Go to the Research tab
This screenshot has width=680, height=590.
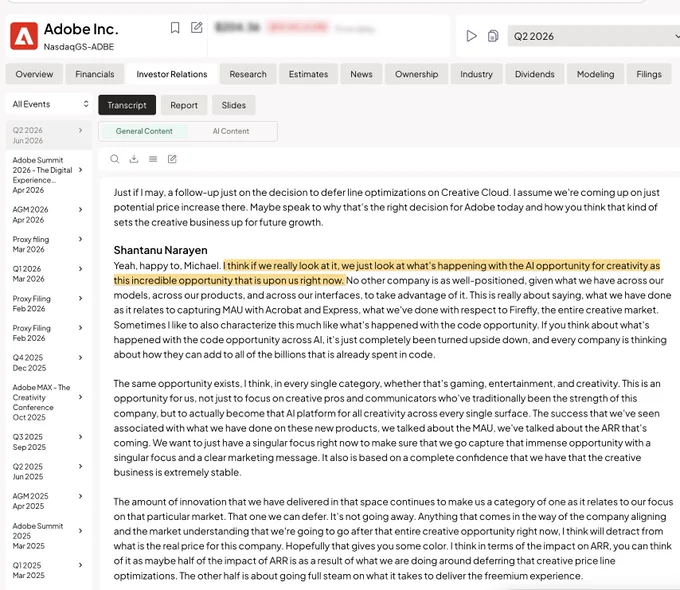pyautogui.click(x=248, y=74)
